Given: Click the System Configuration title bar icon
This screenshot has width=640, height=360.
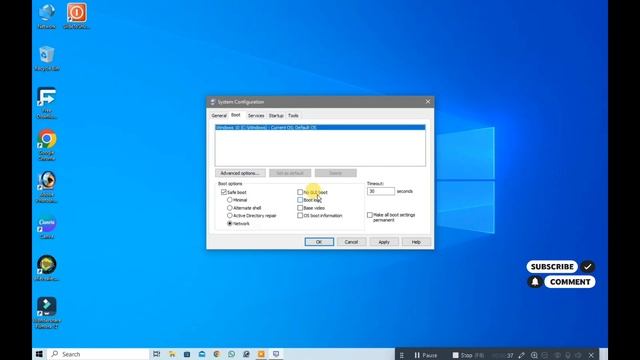Looking at the screenshot, I should [213, 102].
